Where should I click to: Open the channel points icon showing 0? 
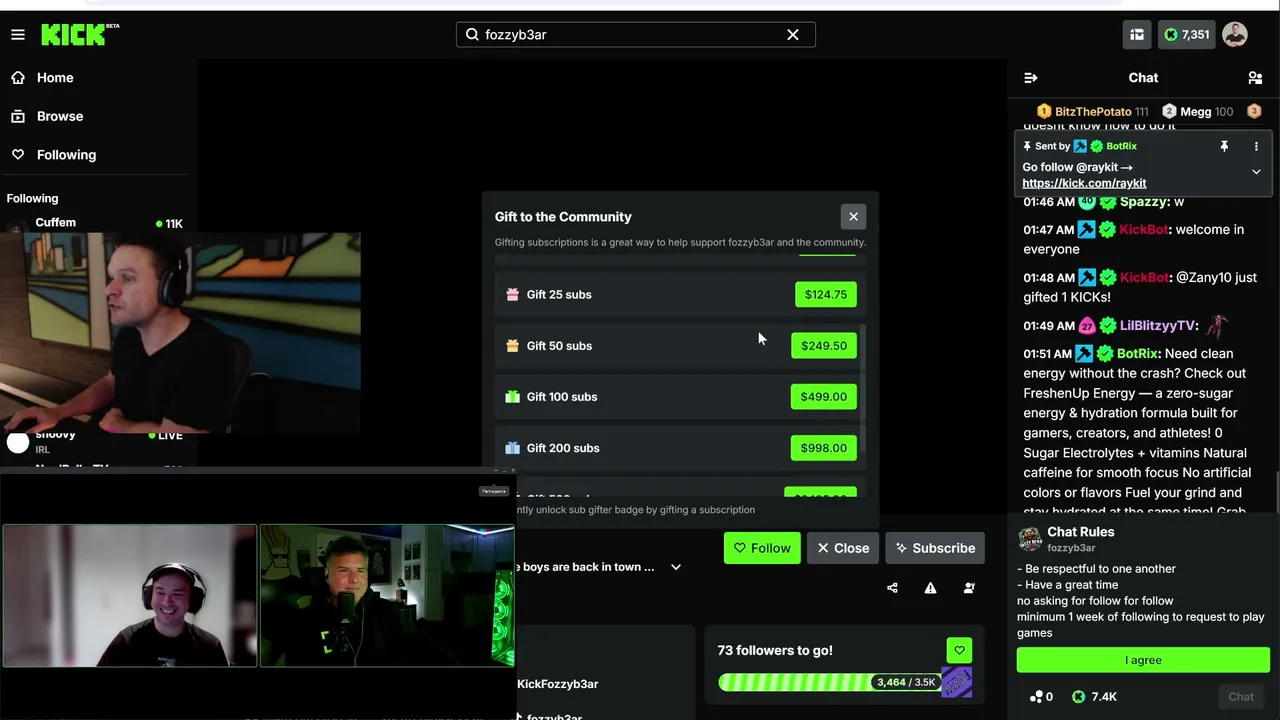[1041, 697]
